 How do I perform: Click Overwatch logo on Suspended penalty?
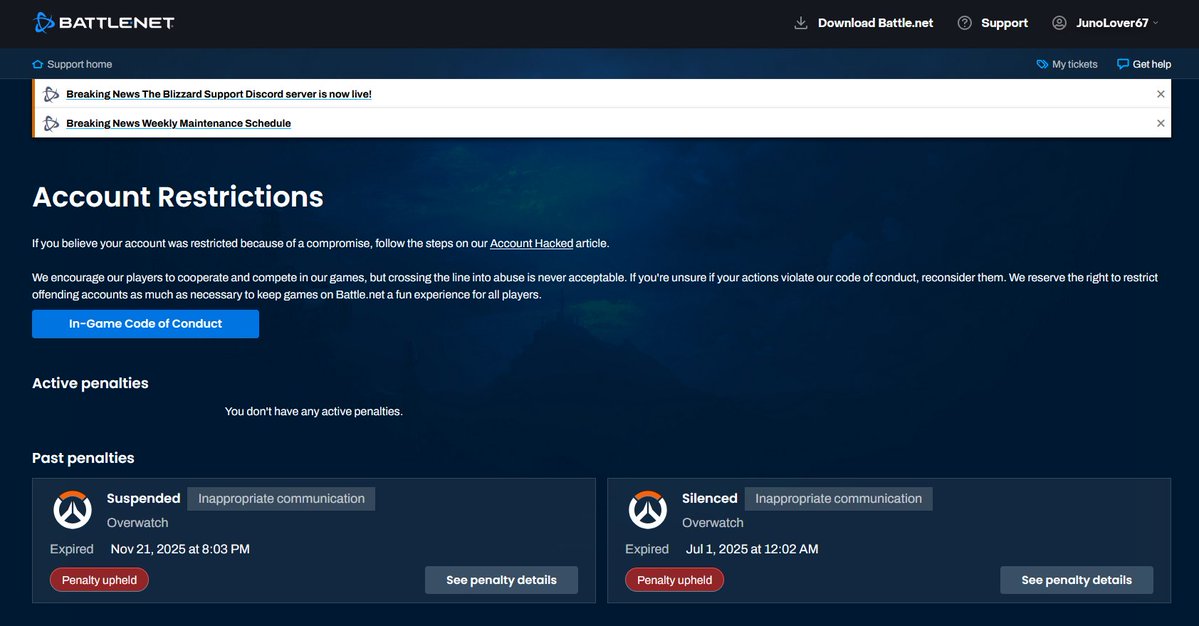tap(73, 510)
